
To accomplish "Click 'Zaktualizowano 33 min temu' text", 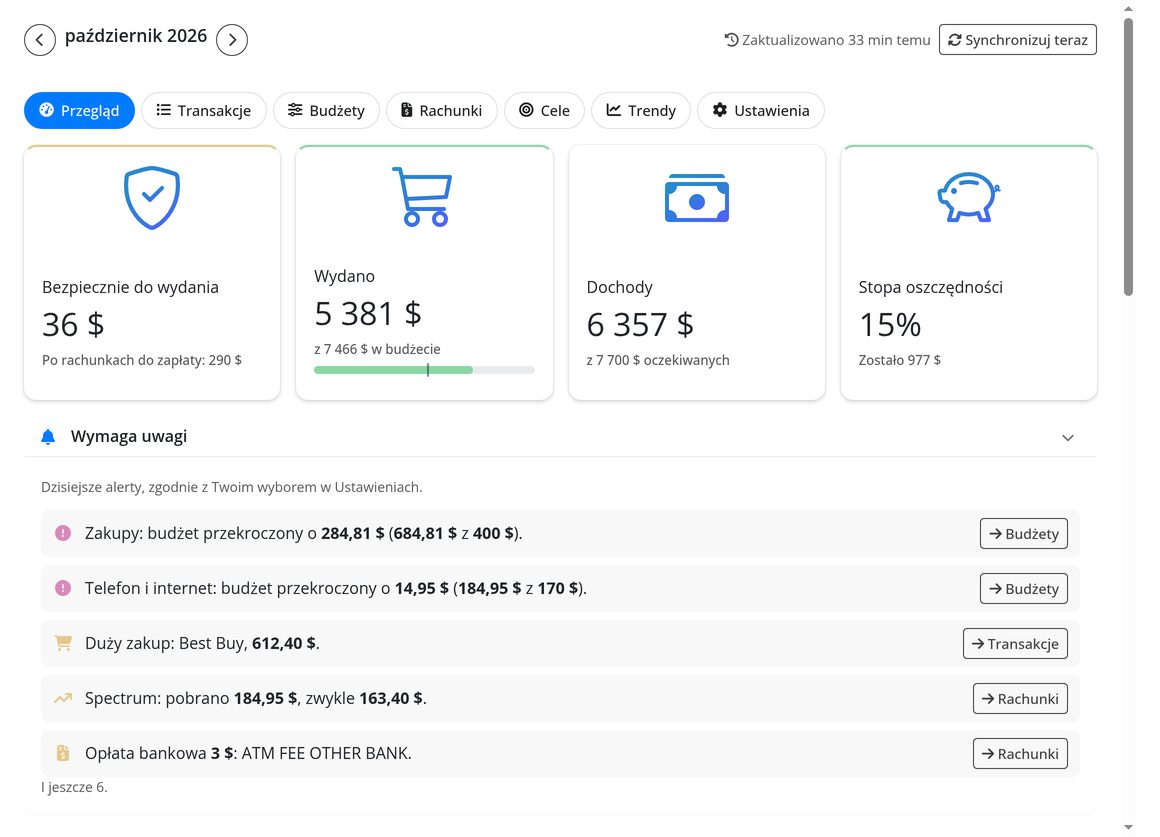I will [836, 40].
